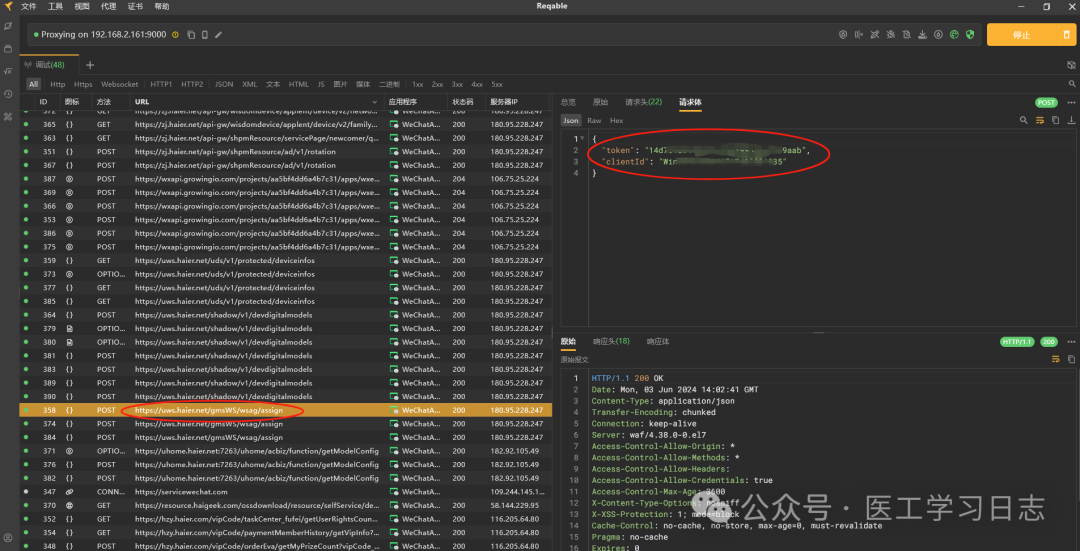Open request panel more options menu
The height and width of the screenshot is (551, 1080).
click(1071, 102)
